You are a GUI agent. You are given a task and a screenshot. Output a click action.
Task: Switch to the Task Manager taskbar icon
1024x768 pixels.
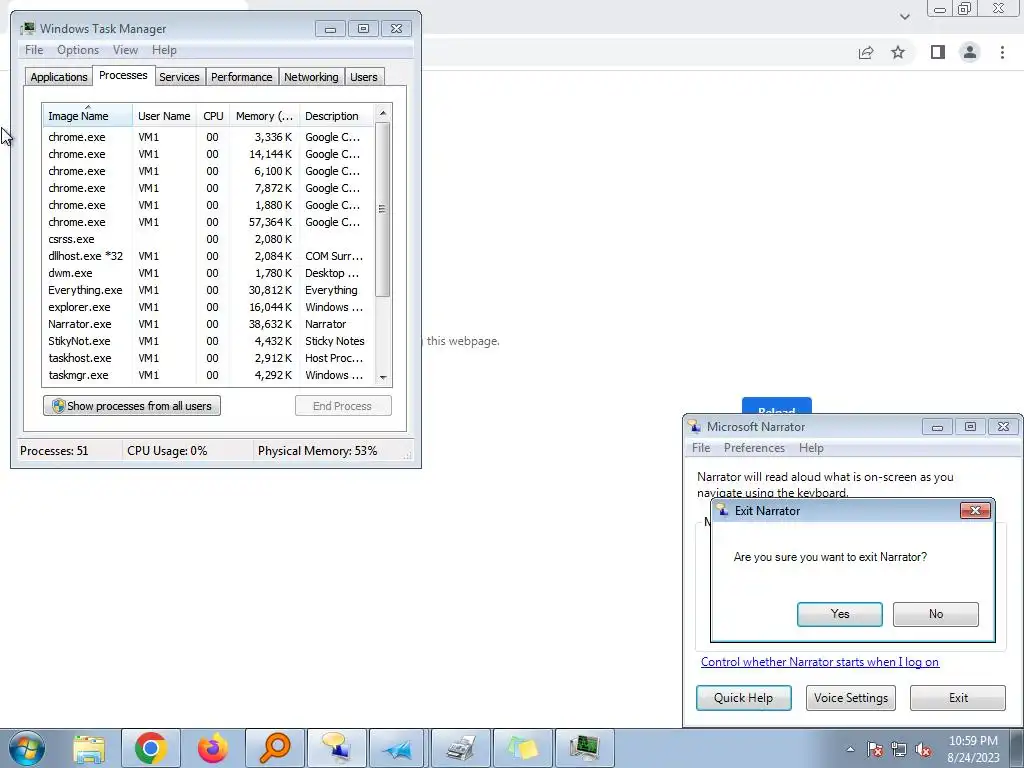pos(585,748)
